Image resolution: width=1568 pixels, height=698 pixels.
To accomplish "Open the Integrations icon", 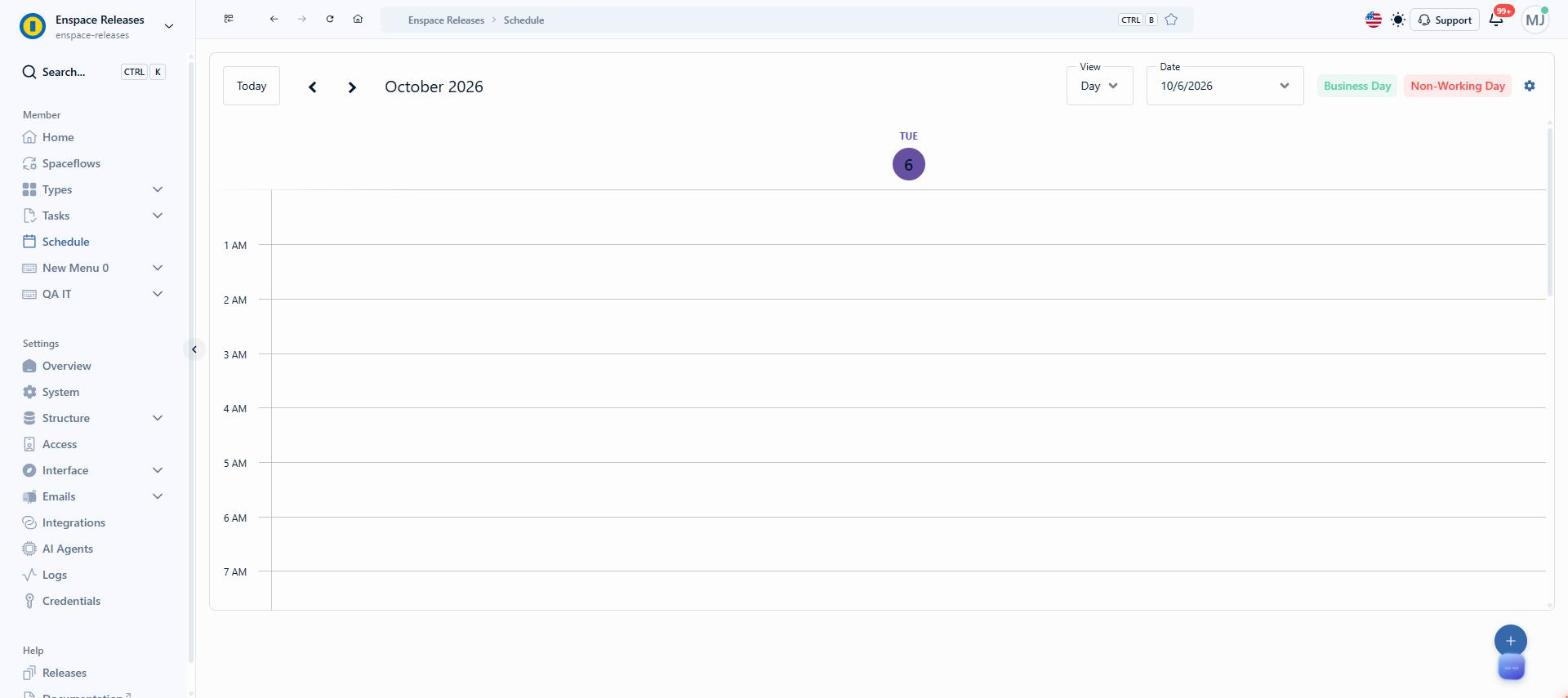I will 29,522.
